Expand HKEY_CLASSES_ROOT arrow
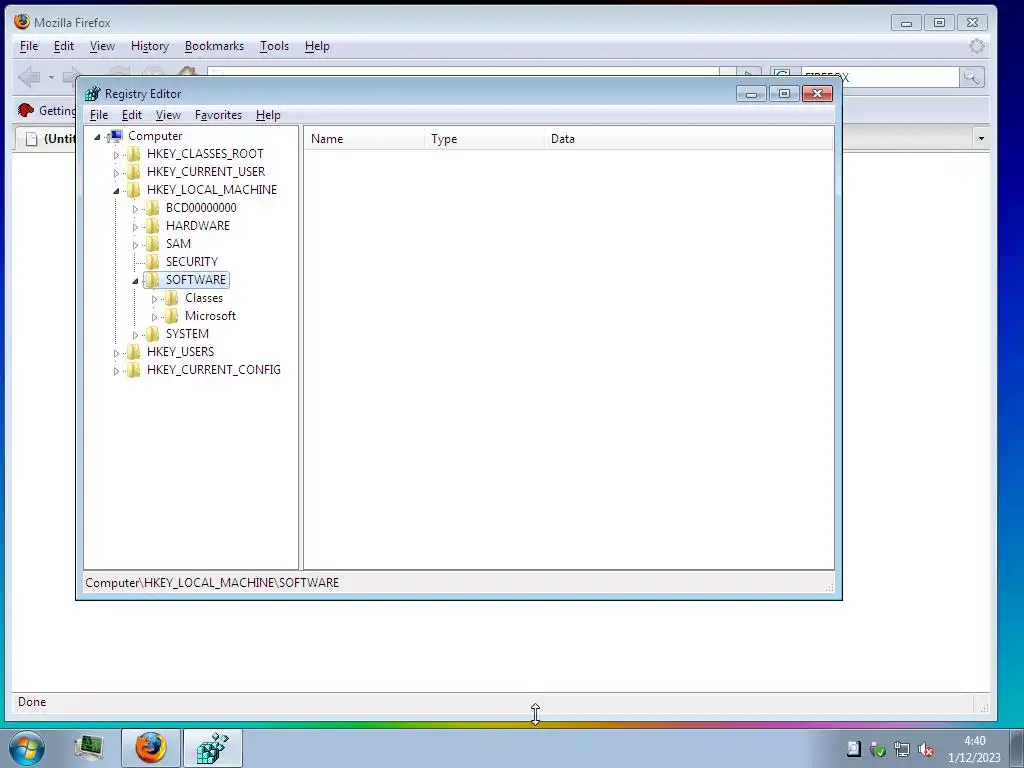1024x768 pixels. (x=116, y=155)
